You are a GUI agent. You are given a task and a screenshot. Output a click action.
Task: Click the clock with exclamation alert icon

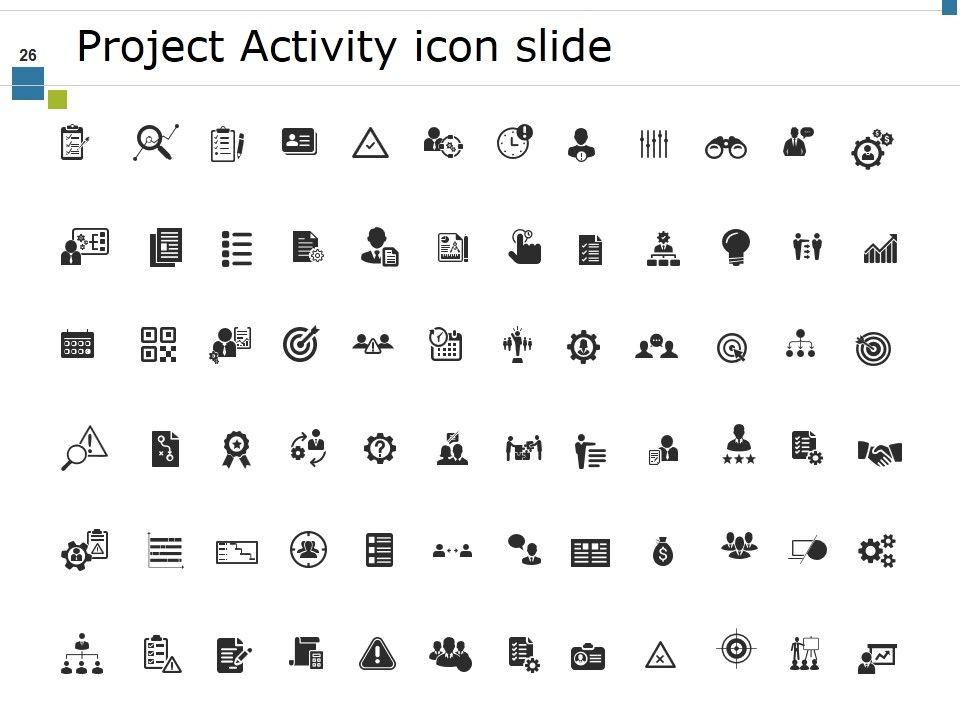[514, 141]
